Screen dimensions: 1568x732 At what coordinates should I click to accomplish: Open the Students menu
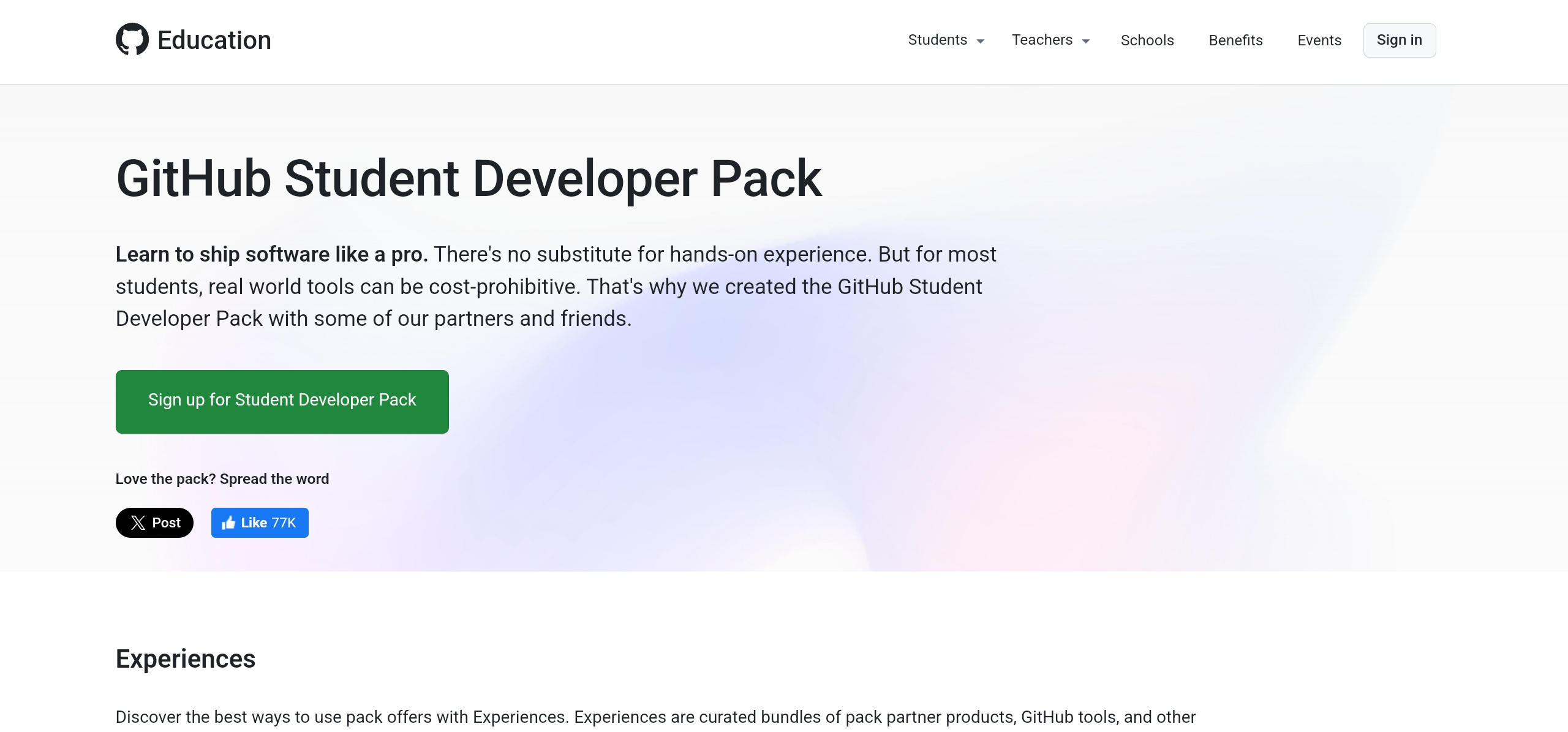coord(937,40)
